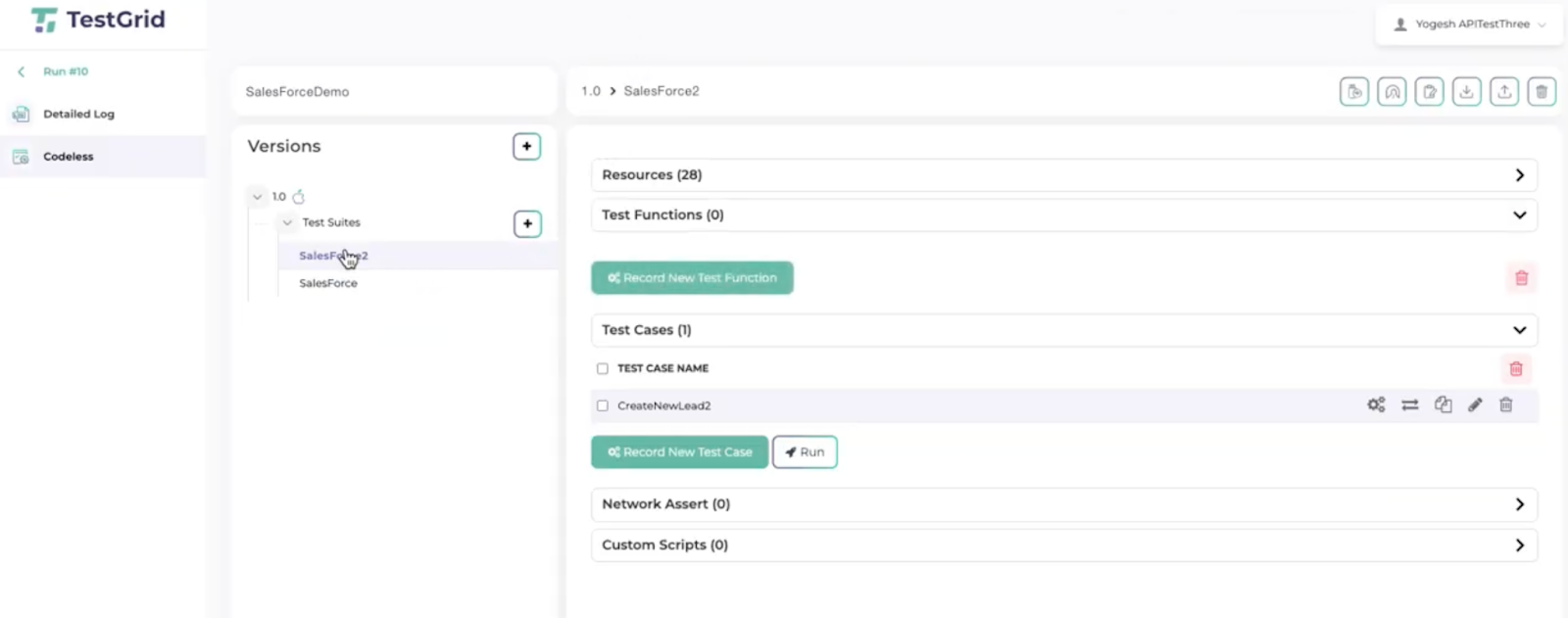The height and width of the screenshot is (618, 1568).
Task: Toggle the TEST CASE NAME select-all checkbox
Action: pos(603,369)
